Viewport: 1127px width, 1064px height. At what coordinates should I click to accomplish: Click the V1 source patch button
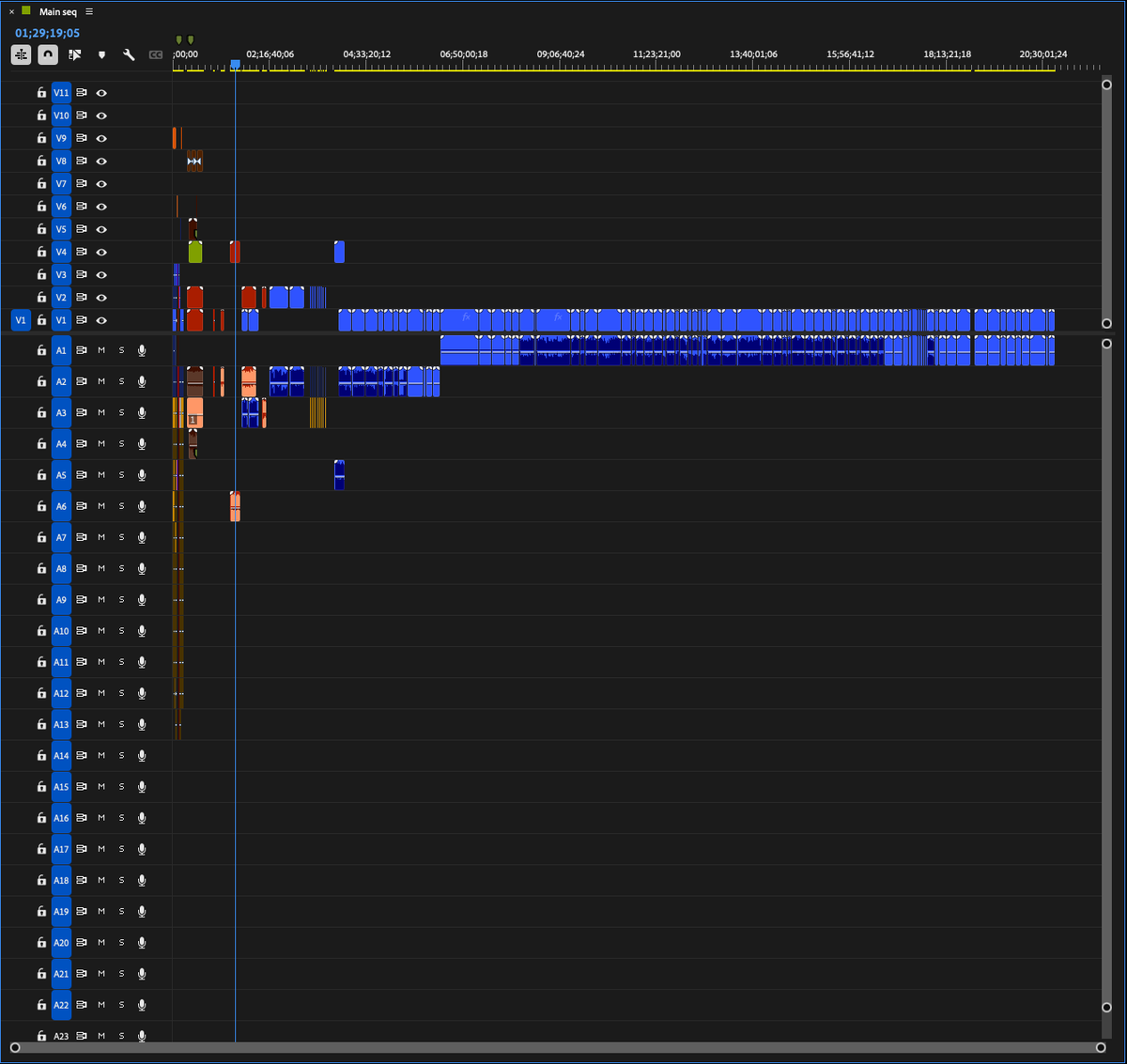click(x=20, y=320)
